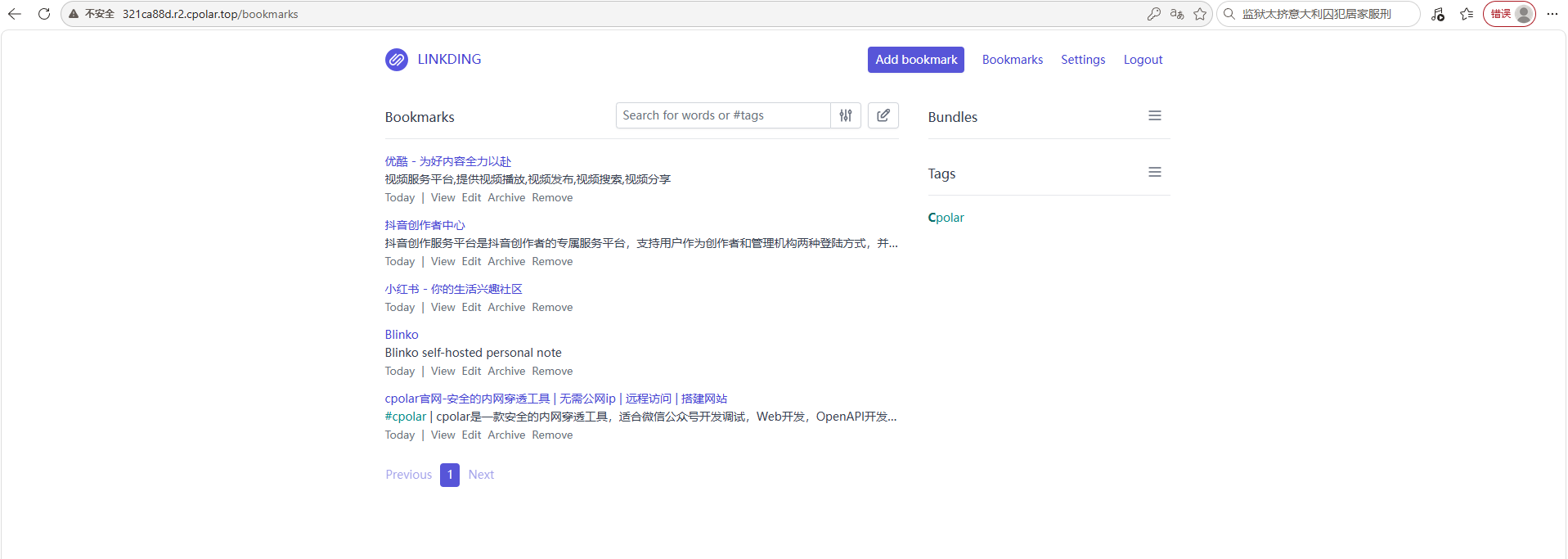
Task: Open the 小红书 bookmark link
Action: point(454,289)
